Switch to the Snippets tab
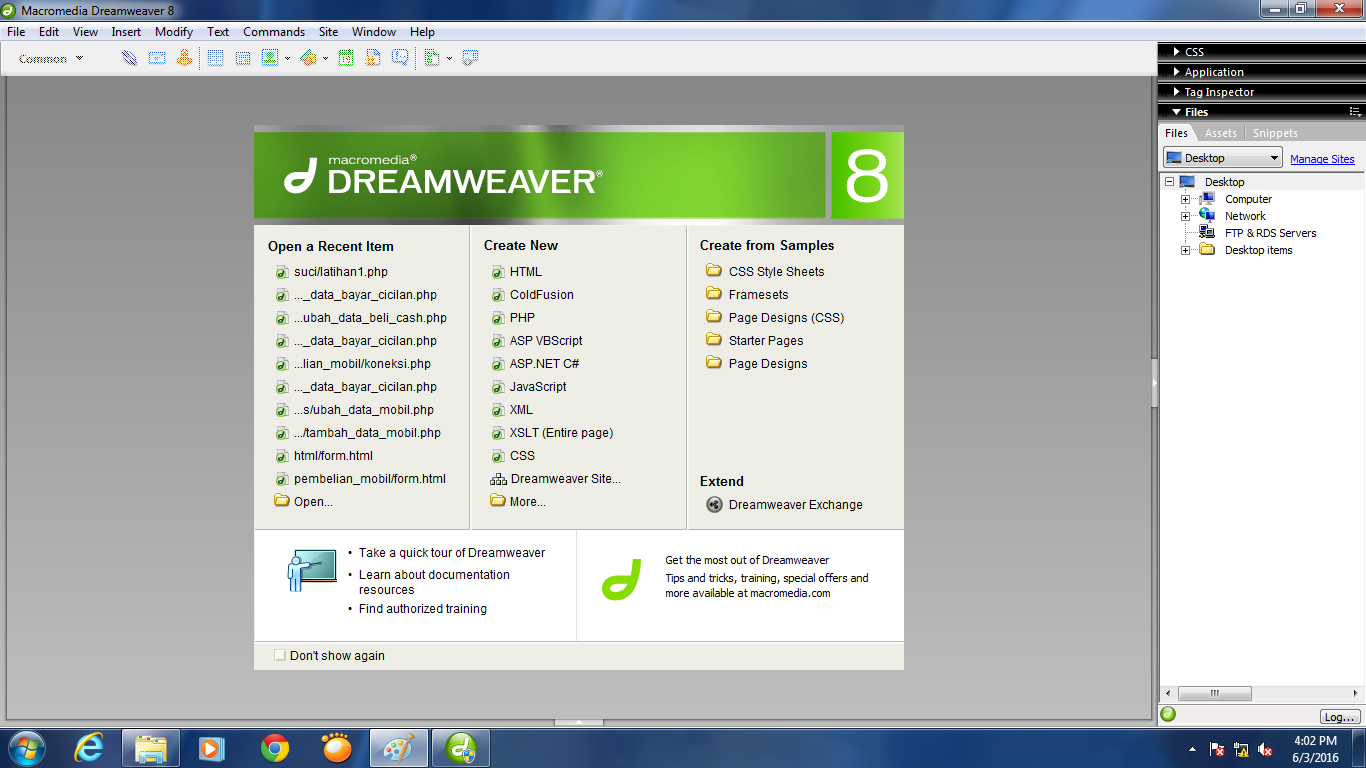This screenshot has height=768, width=1366. point(1275,133)
